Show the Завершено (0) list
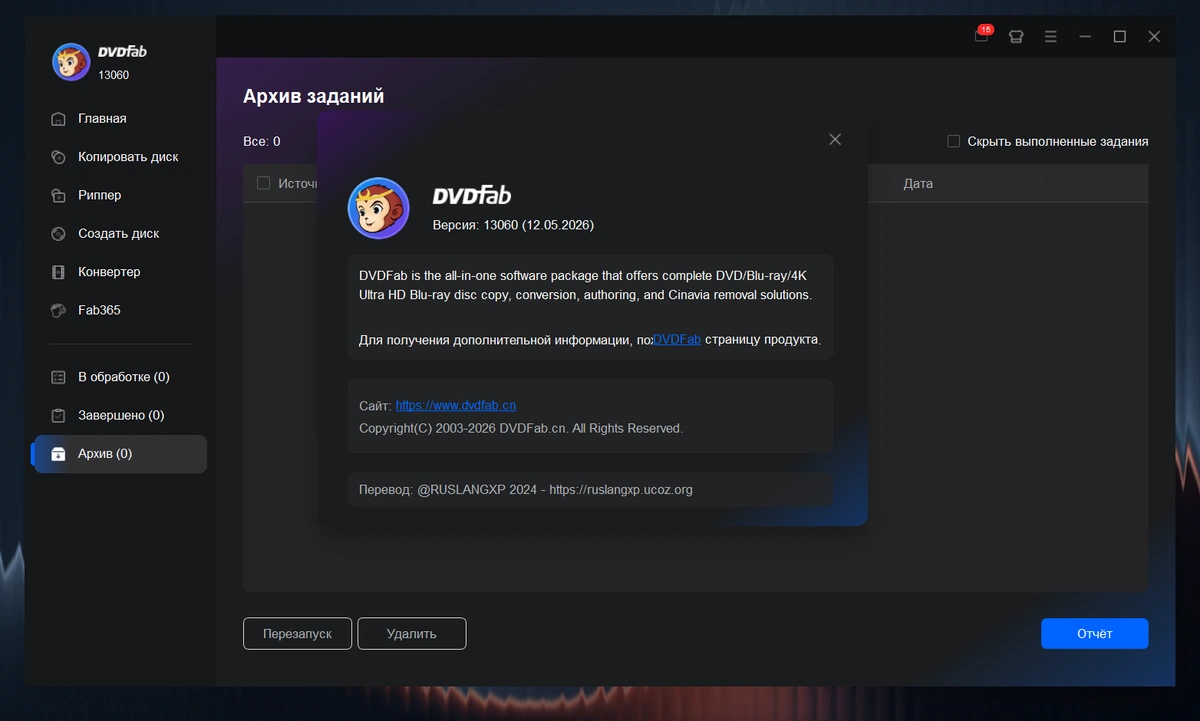The image size is (1200, 721). [120, 415]
